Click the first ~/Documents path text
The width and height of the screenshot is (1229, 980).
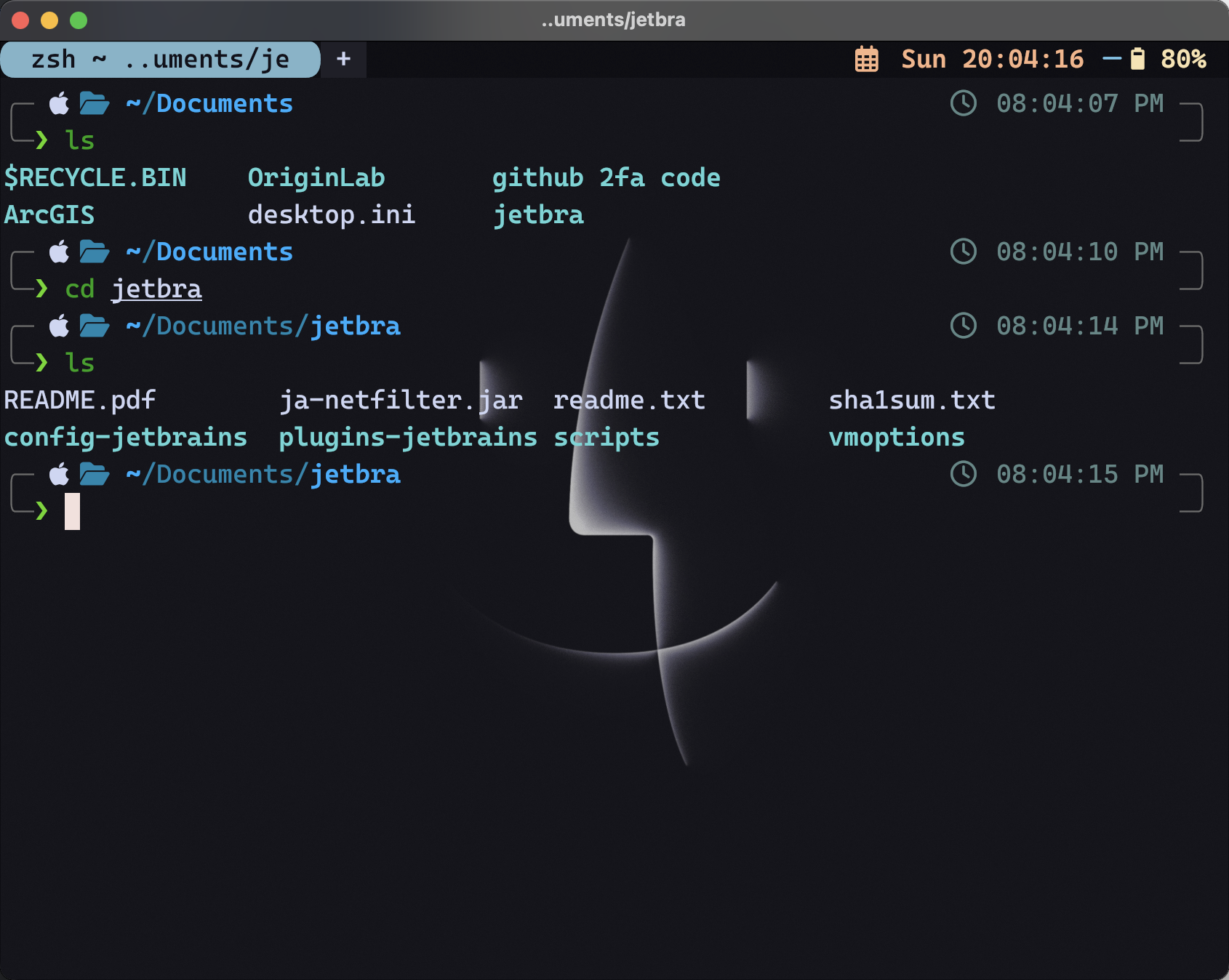(209, 103)
